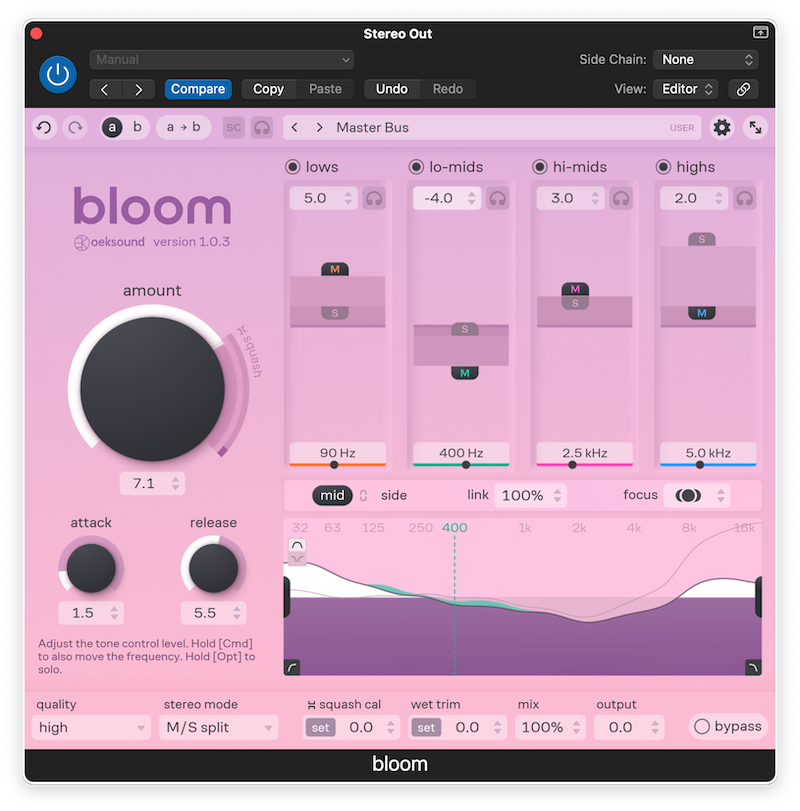The width and height of the screenshot is (800, 811).
Task: Click the M handle in the lo-mids band
Action: [x=463, y=372]
